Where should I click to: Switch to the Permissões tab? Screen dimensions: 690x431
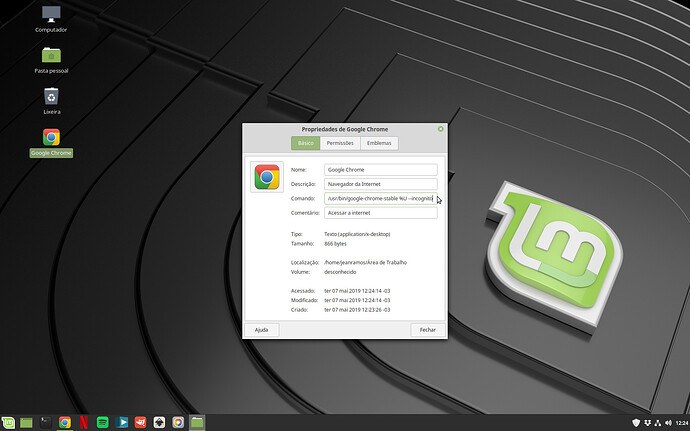click(x=340, y=143)
